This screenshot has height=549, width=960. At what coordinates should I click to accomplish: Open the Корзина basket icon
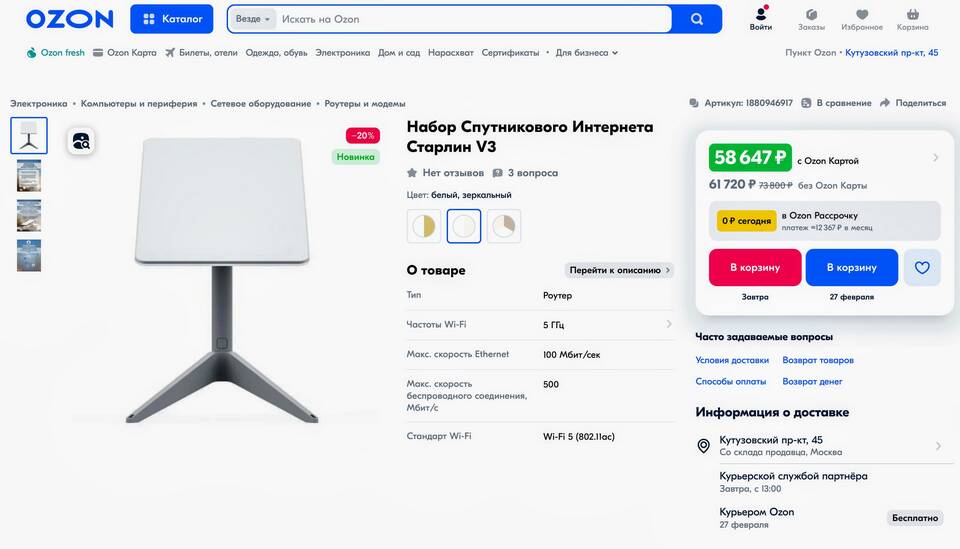(912, 14)
